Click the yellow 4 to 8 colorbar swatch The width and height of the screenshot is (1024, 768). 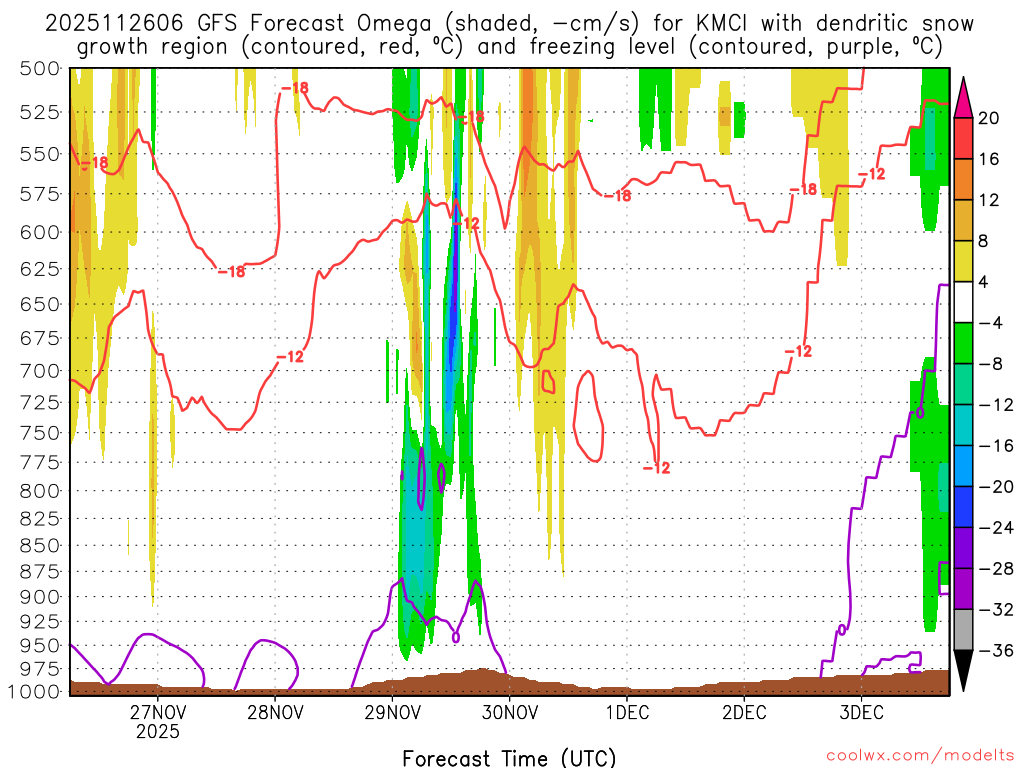[x=963, y=261]
